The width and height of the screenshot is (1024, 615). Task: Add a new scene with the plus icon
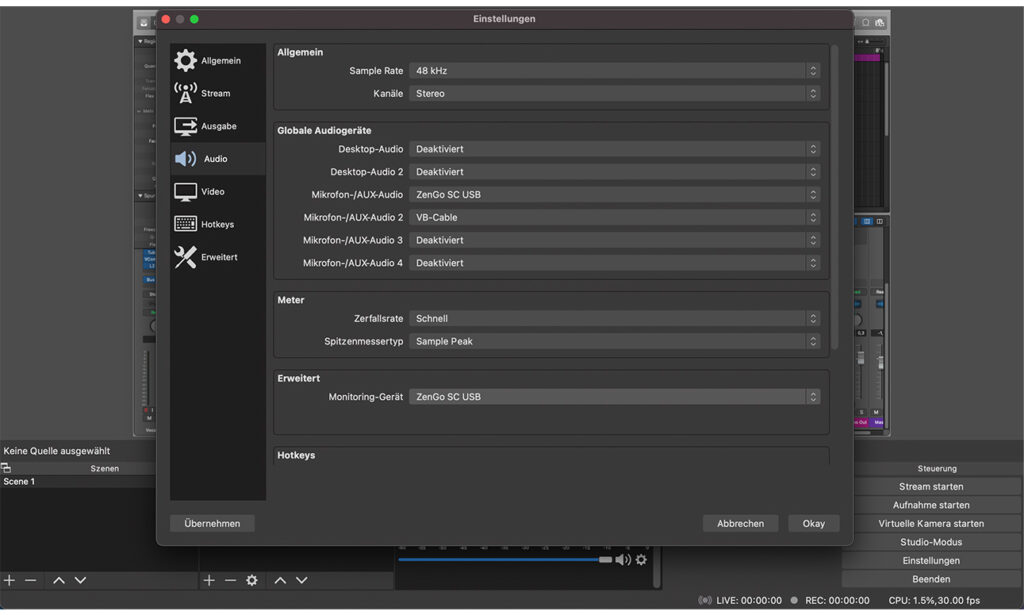pos(10,580)
